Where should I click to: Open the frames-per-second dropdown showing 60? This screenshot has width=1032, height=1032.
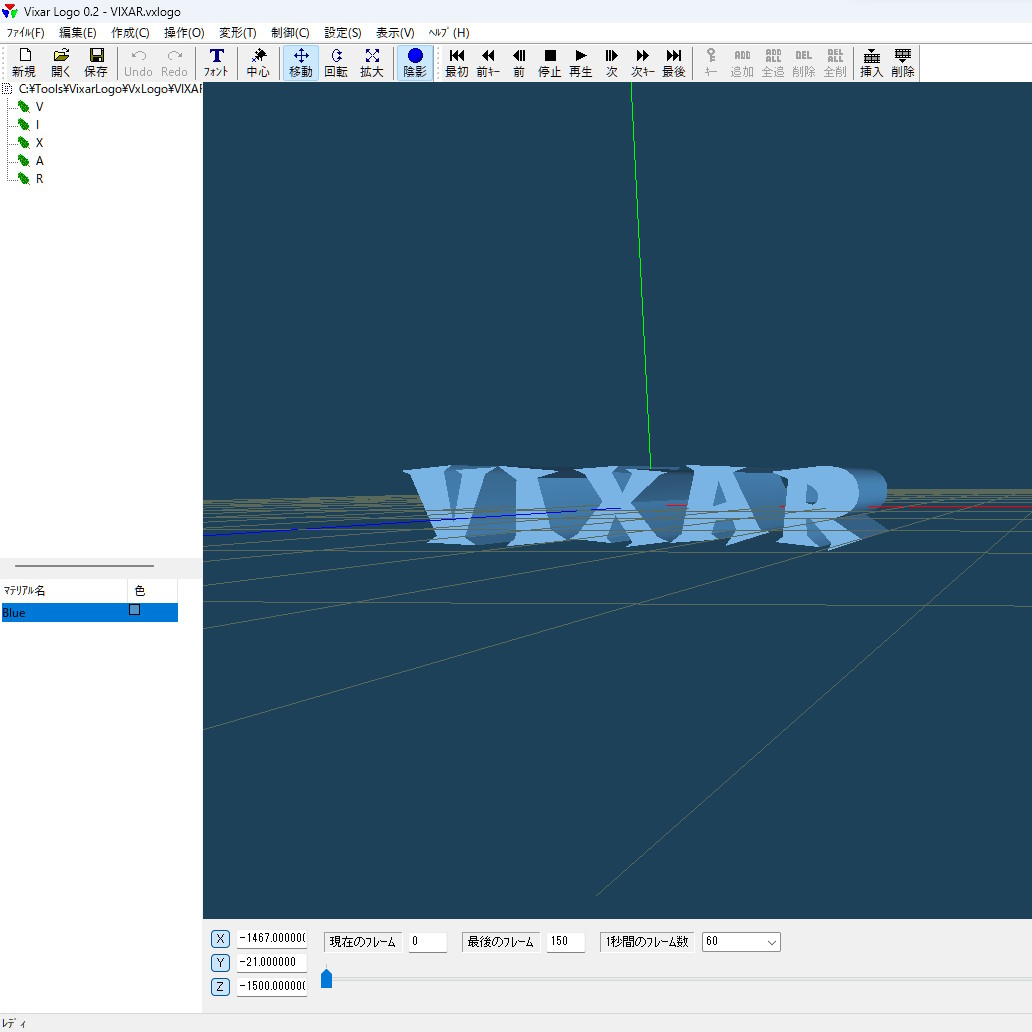(772, 941)
